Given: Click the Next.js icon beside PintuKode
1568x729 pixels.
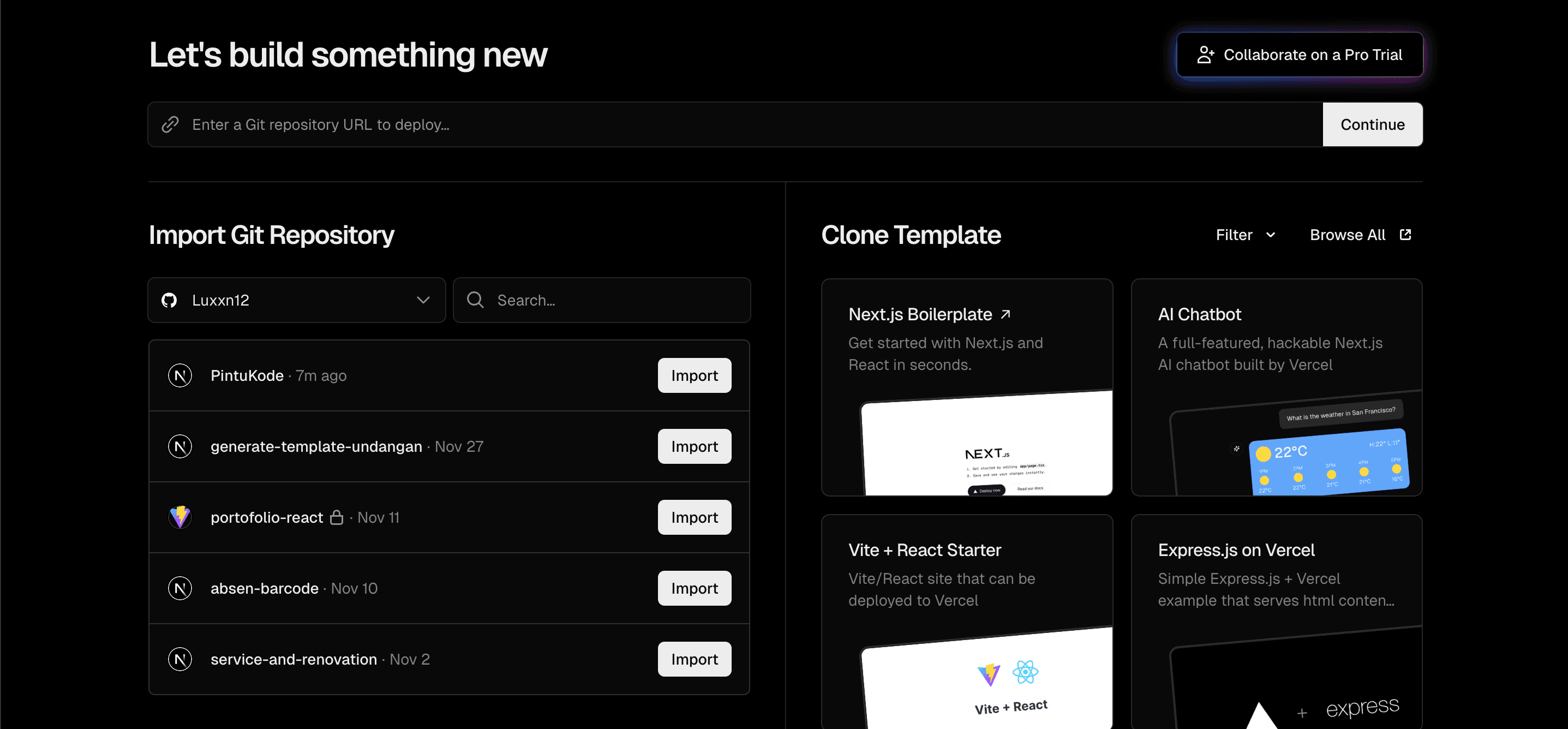Looking at the screenshot, I should (x=179, y=375).
